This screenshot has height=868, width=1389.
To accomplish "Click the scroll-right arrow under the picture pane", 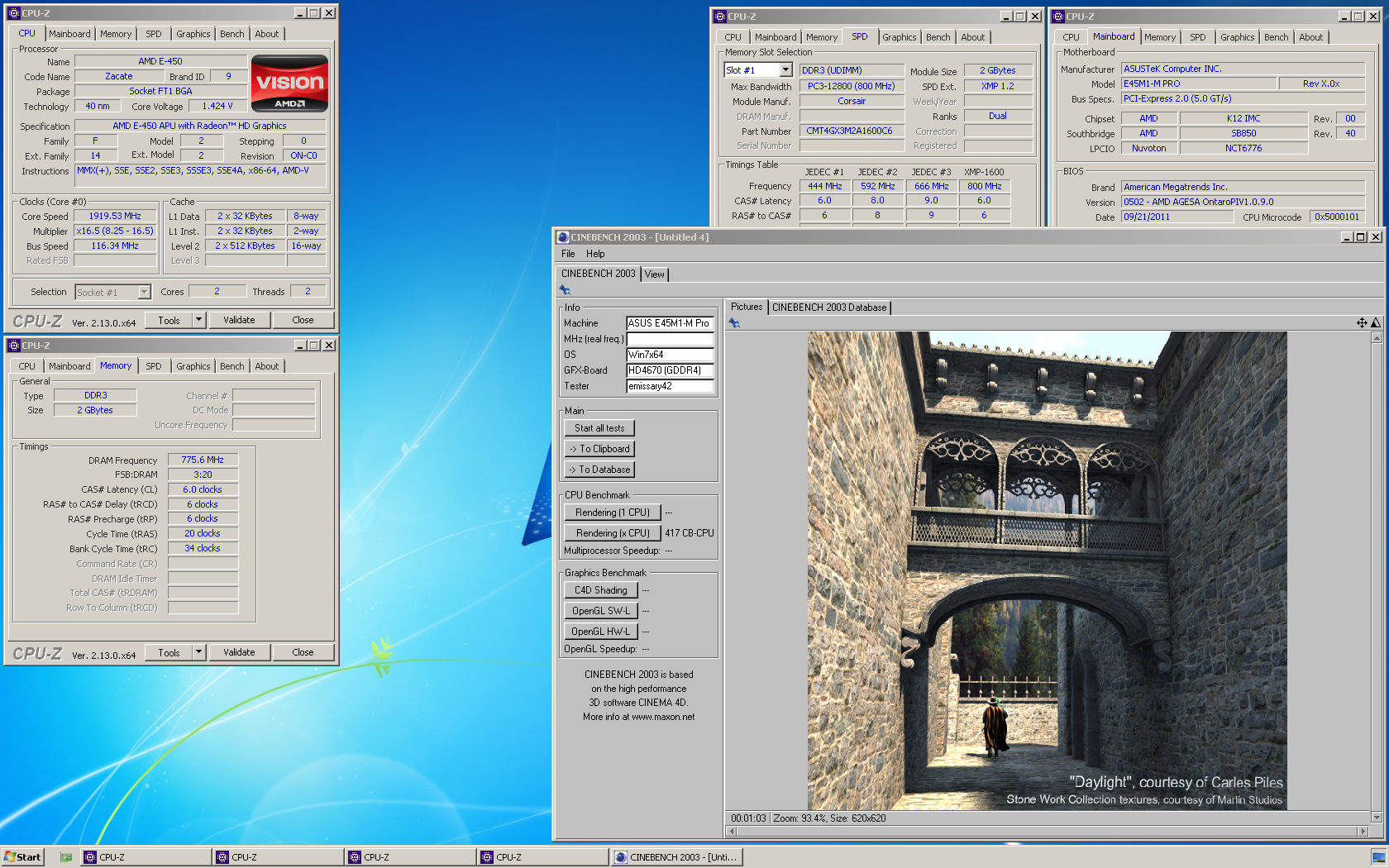I will coord(1363,831).
